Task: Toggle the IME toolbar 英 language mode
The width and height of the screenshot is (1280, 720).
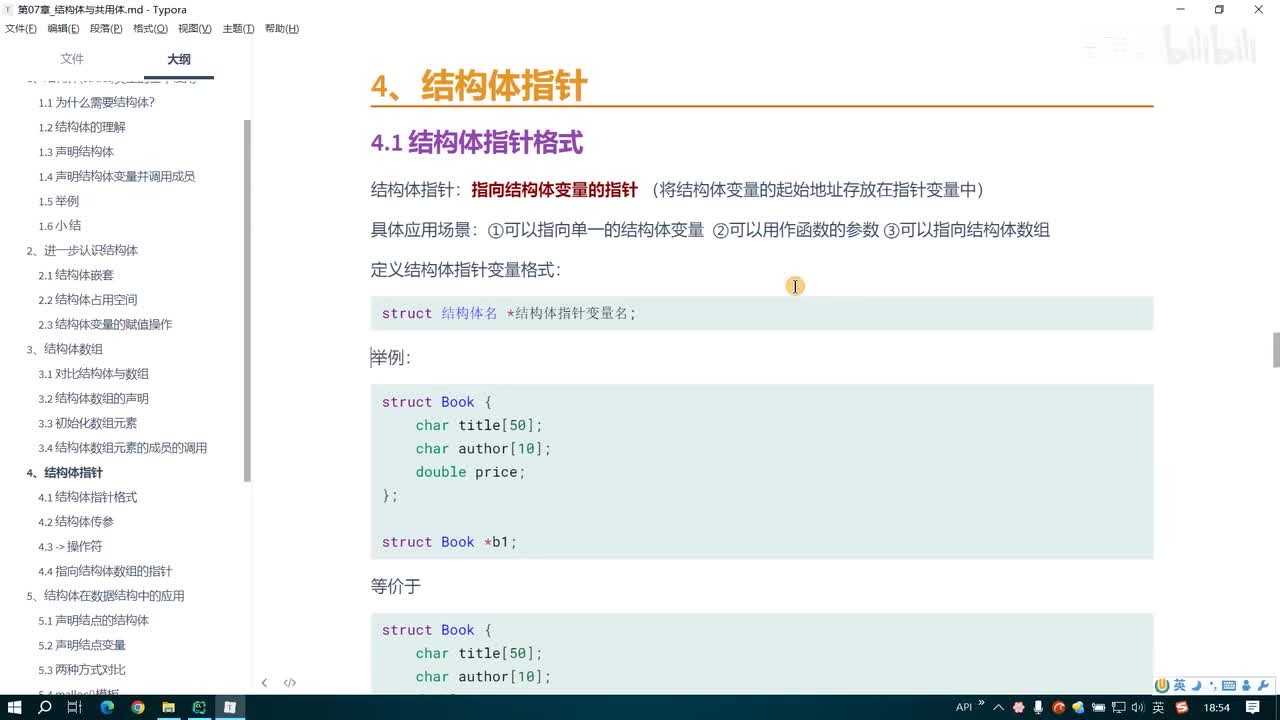Action: [1179, 686]
